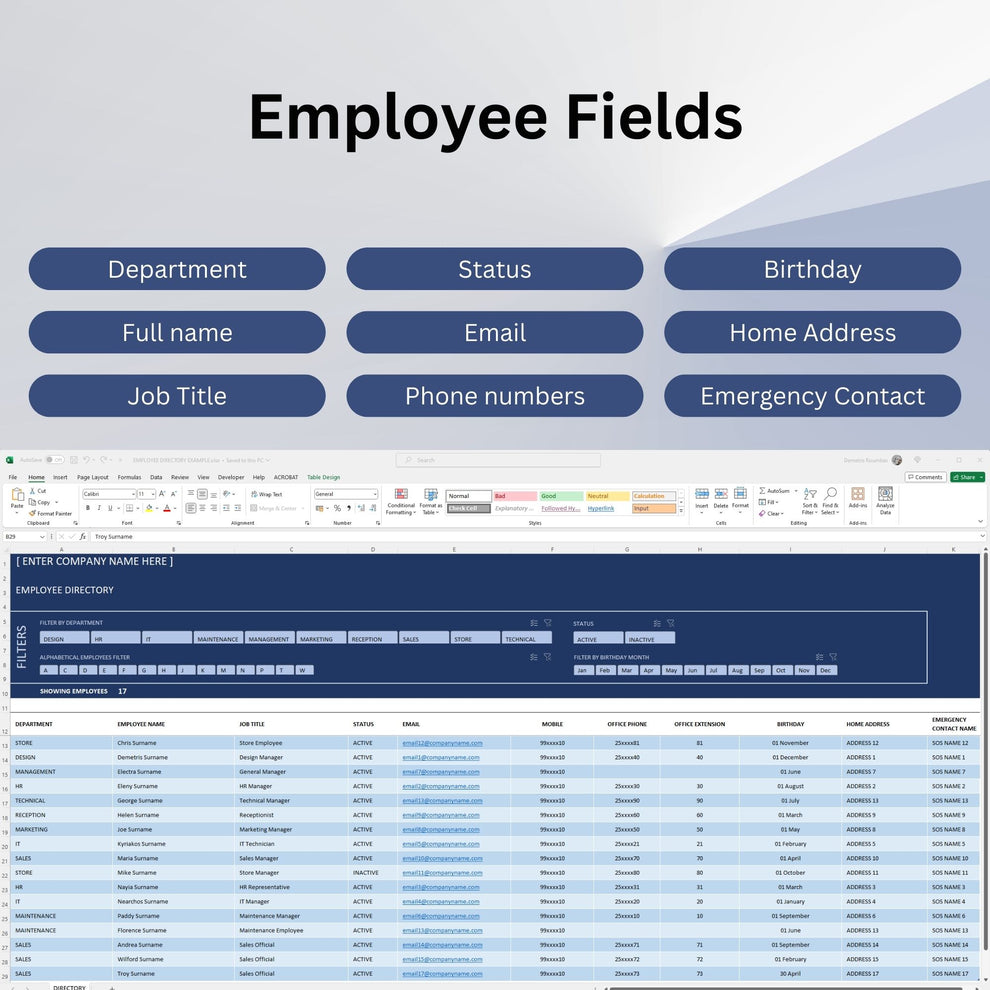The image size is (990, 990).
Task: Click the Percent Style icon
Action: pyautogui.click(x=337, y=508)
